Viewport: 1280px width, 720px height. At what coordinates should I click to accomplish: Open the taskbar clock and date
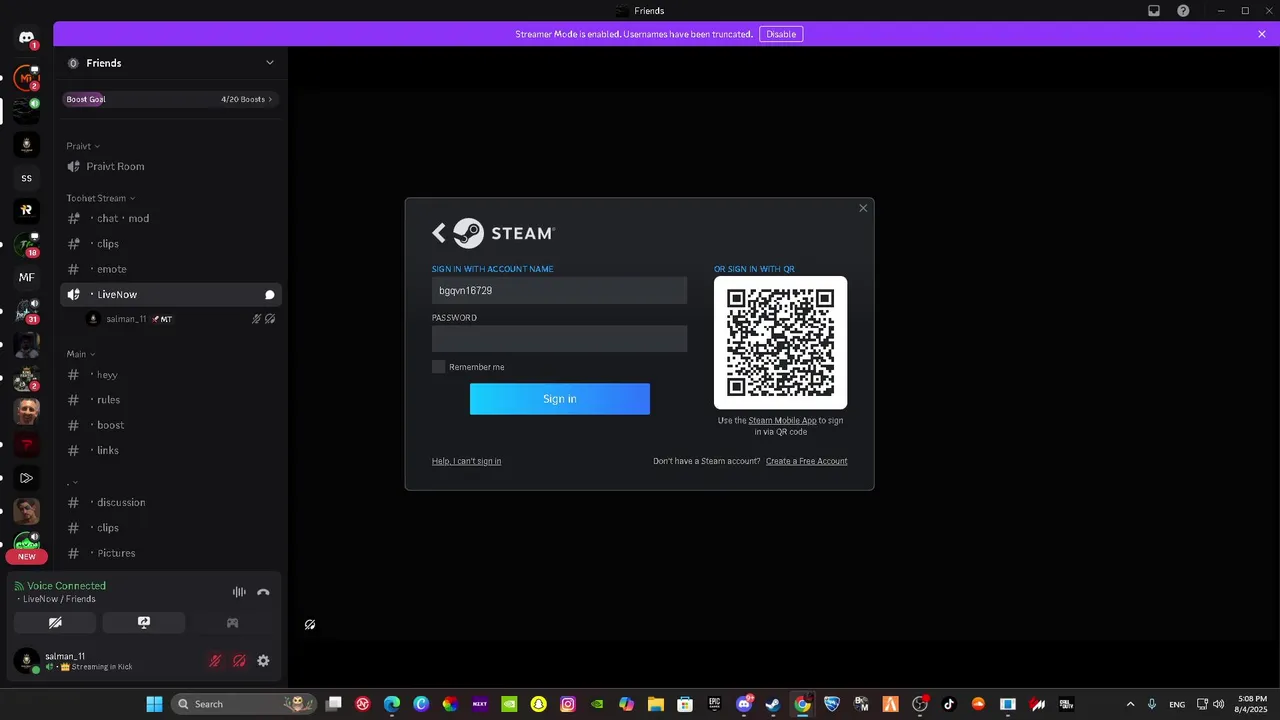click(x=1252, y=704)
